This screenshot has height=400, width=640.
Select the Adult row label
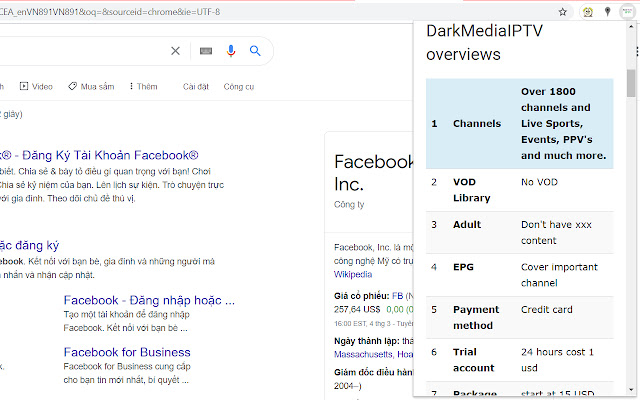467,224
